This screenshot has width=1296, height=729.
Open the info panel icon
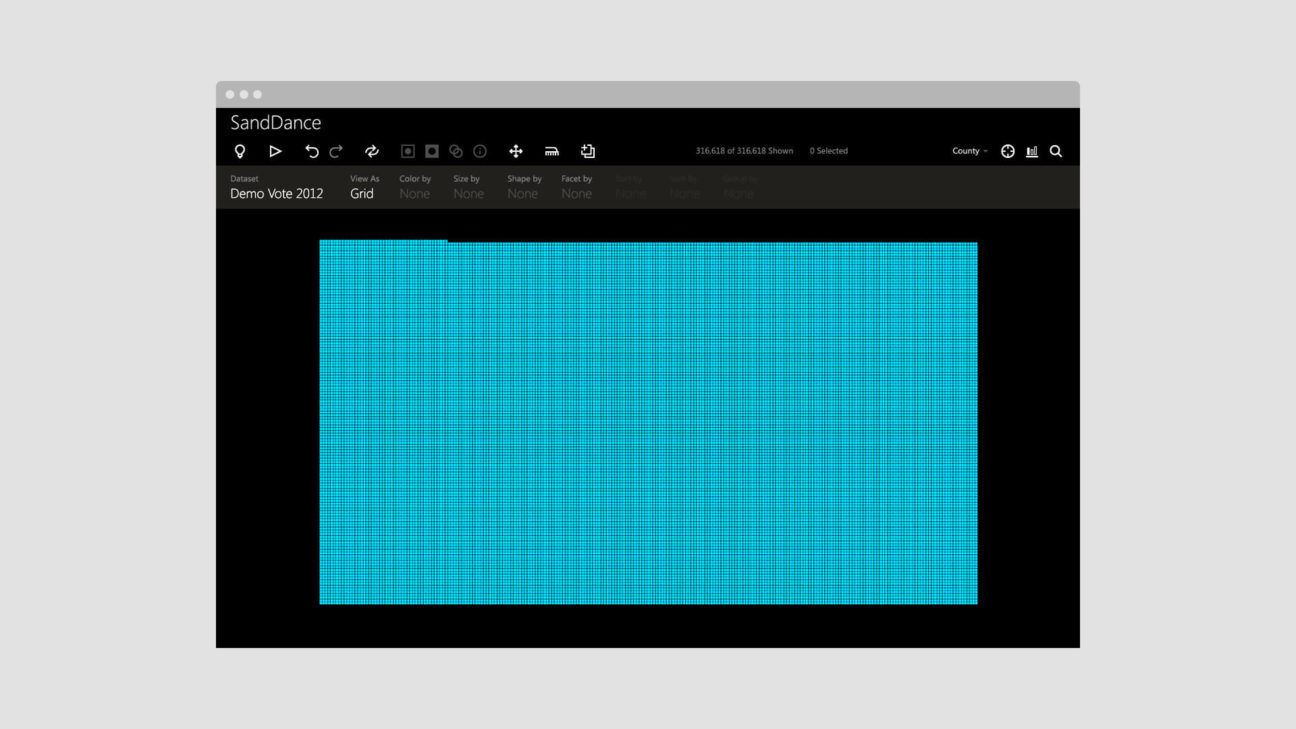[479, 150]
